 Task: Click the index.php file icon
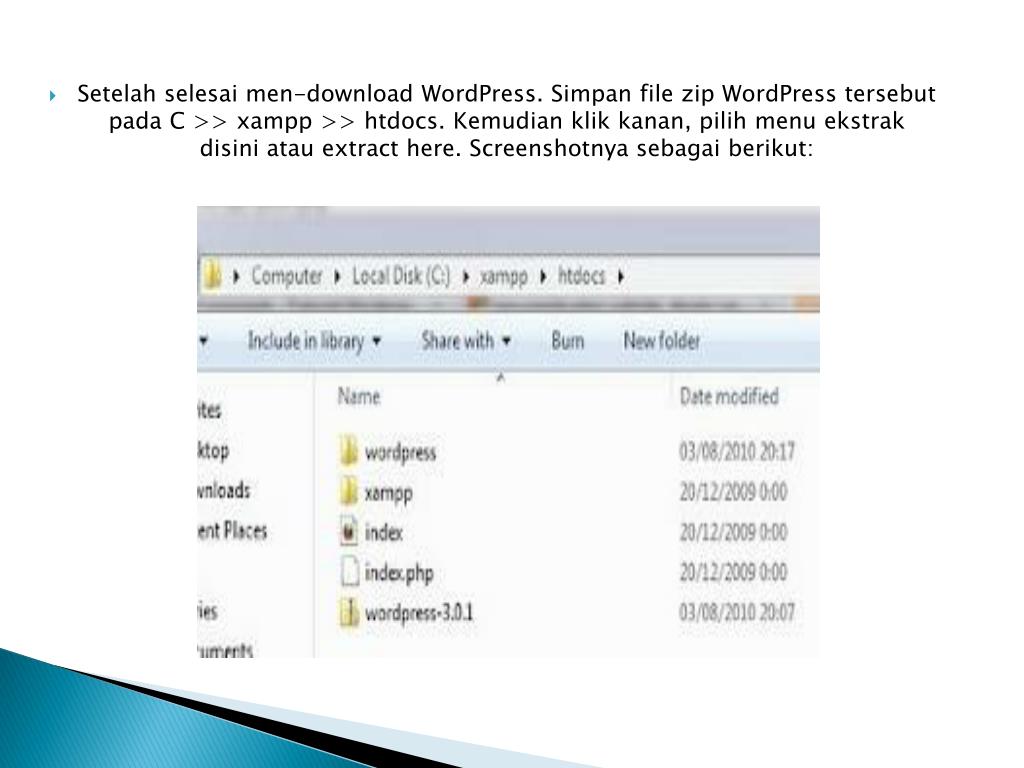[x=350, y=571]
